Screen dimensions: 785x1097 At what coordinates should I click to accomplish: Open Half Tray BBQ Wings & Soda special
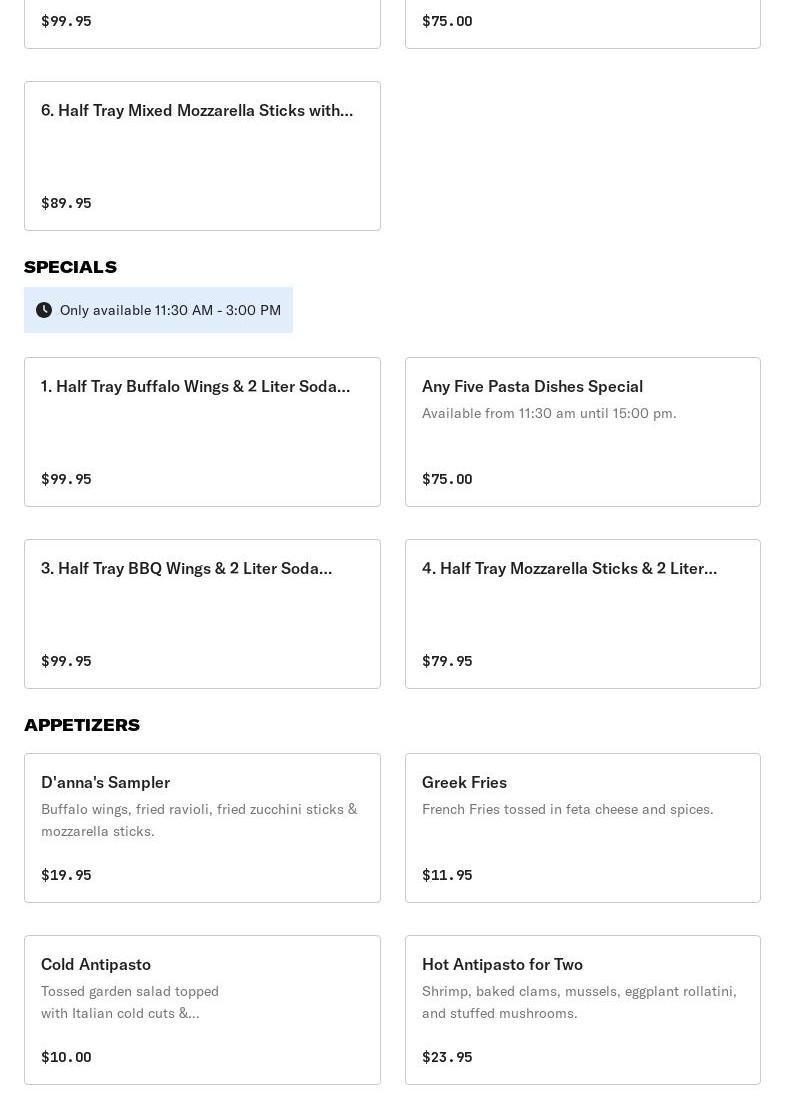[202, 613]
